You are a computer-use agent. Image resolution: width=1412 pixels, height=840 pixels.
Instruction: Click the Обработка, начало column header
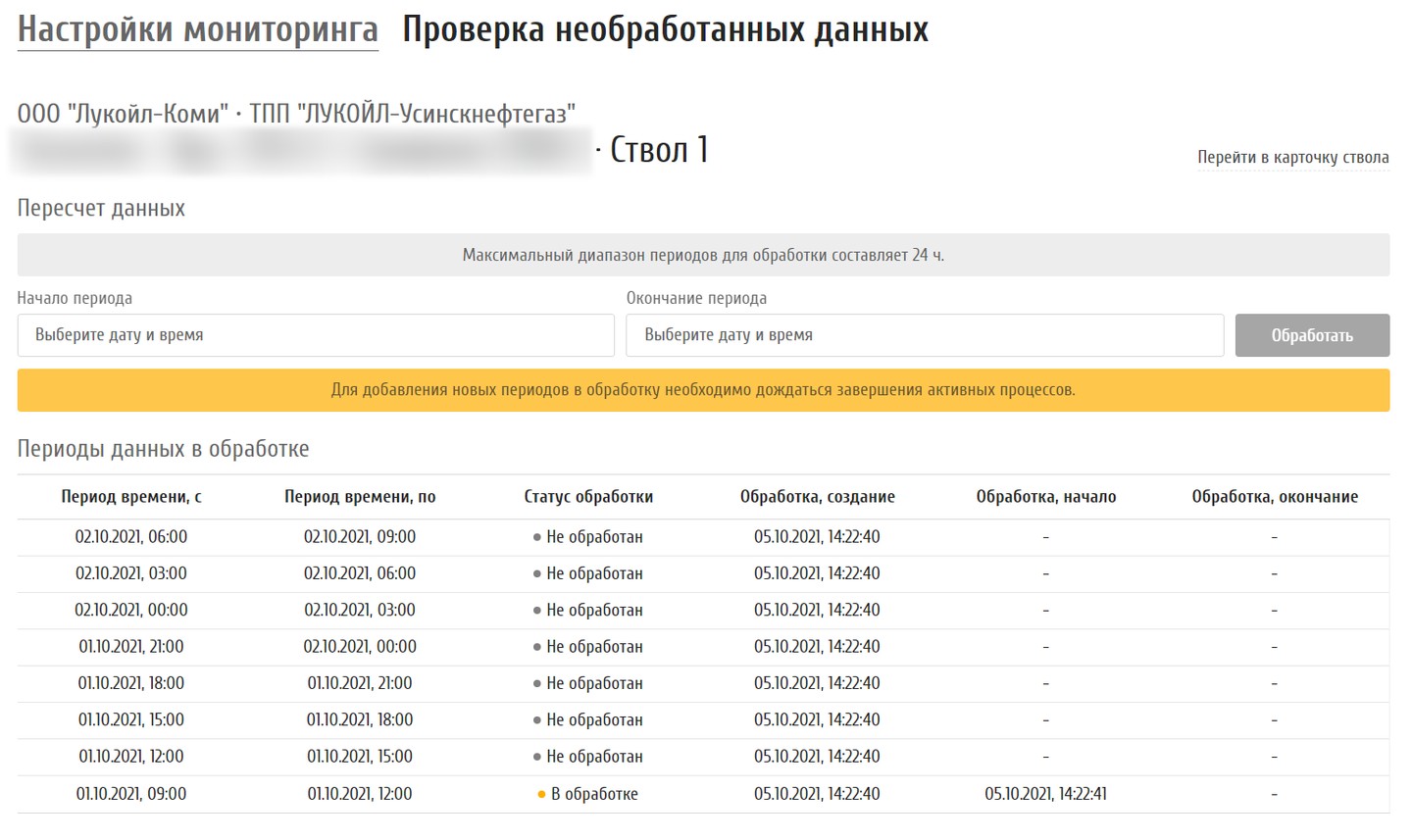pos(1046,497)
